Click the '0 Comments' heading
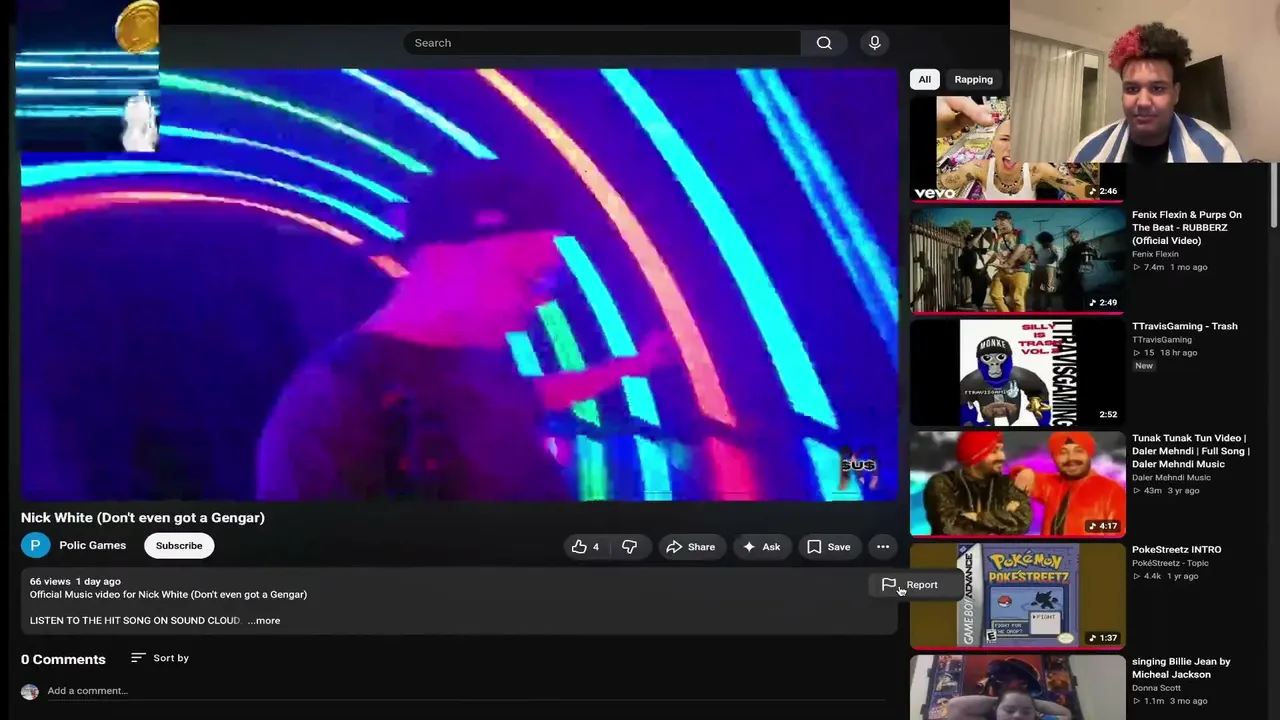This screenshot has height=720, width=1280. 63,660
